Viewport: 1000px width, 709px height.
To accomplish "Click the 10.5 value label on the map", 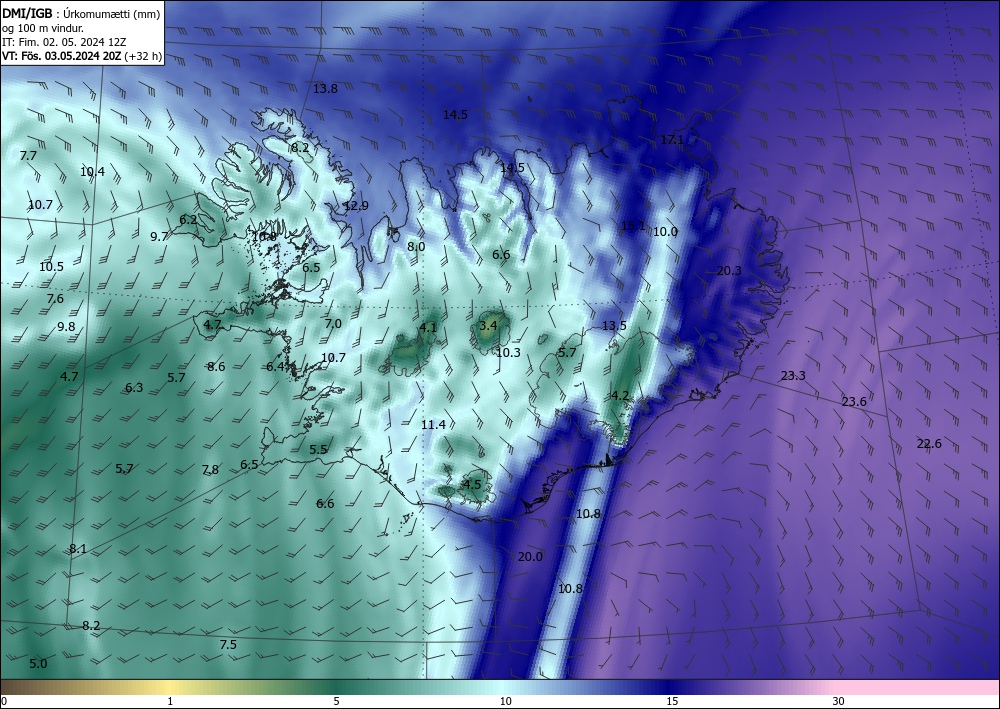I will tap(51, 267).
